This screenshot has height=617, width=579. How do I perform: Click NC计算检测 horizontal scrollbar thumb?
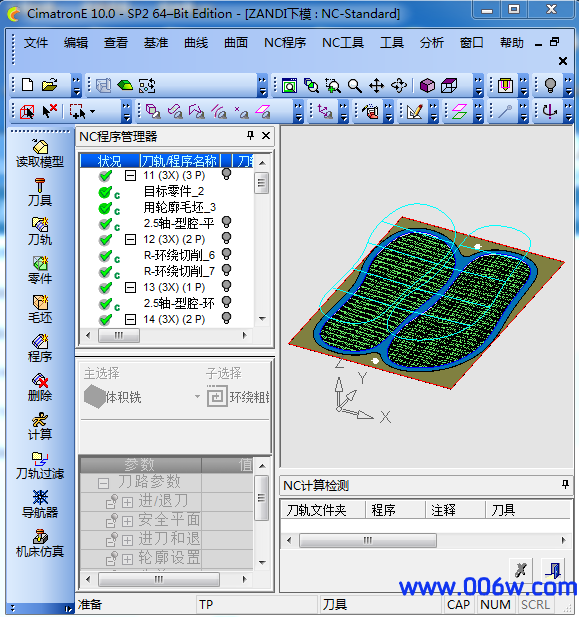368,540
